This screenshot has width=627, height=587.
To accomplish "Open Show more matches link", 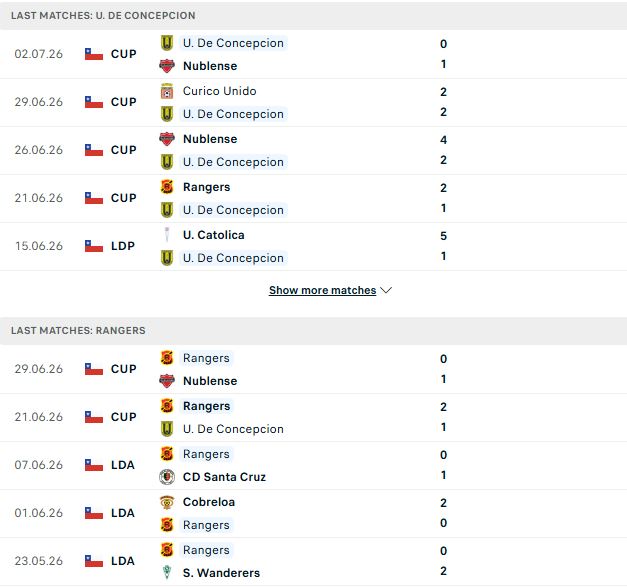I will (x=322, y=290).
